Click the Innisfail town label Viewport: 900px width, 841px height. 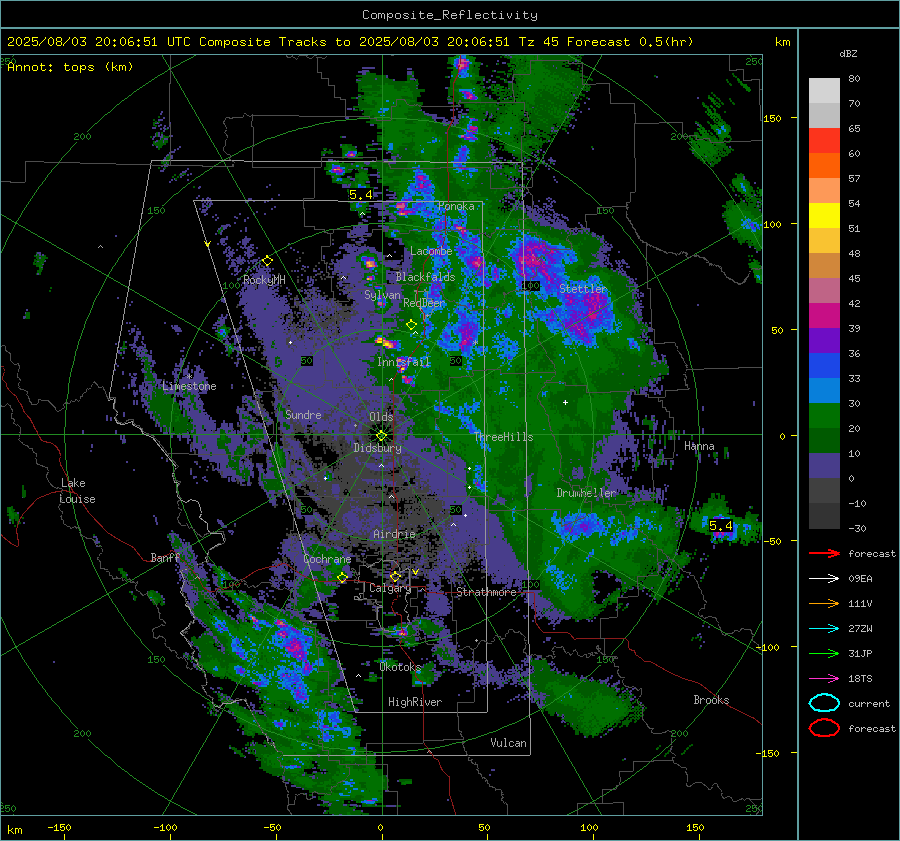click(x=404, y=362)
